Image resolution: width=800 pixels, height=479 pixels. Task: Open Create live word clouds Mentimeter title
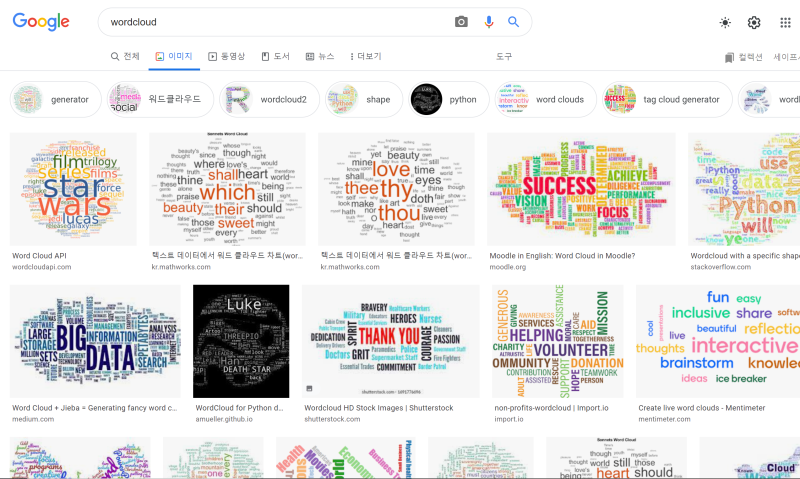click(x=702, y=408)
